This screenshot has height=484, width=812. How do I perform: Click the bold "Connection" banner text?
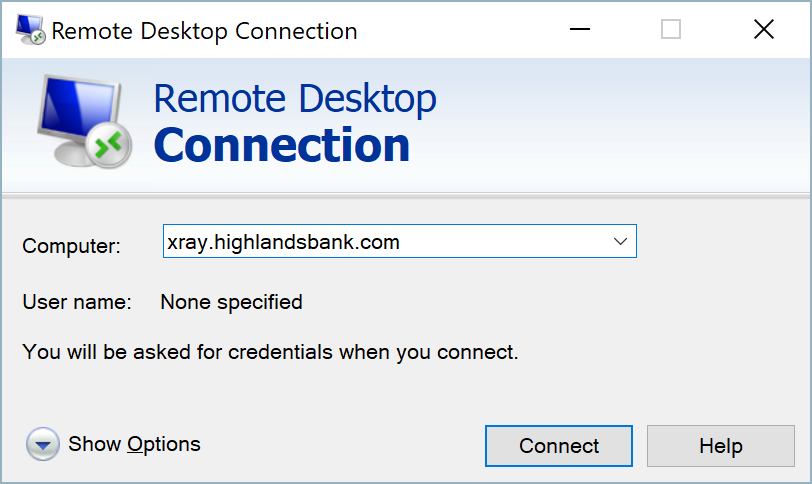pyautogui.click(x=282, y=145)
